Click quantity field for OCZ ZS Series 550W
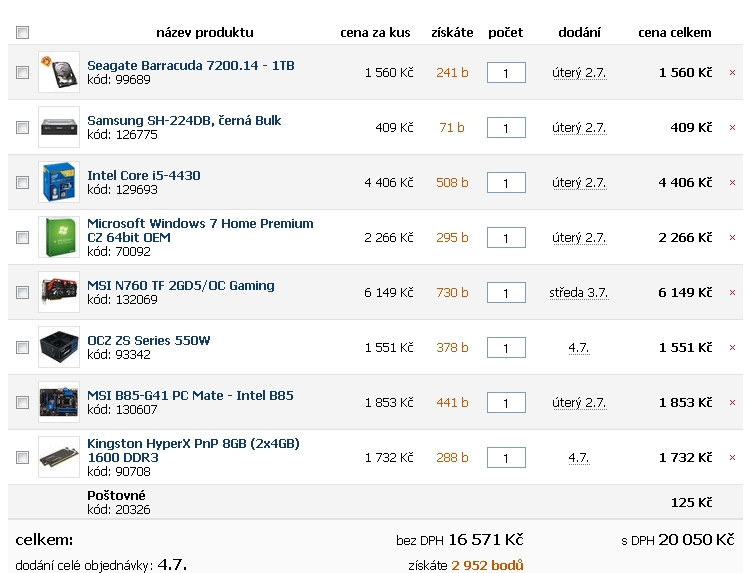This screenshot has height=573, width=748. tap(506, 348)
